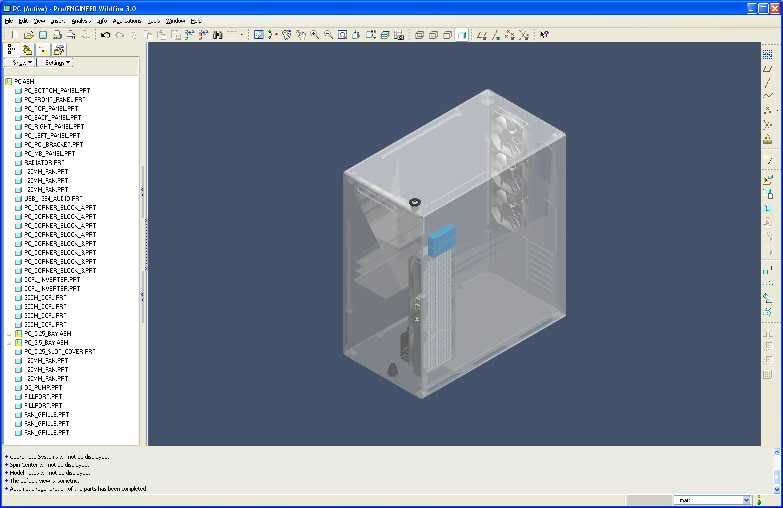Toggle datum points display
Screen dimensions: 783x508
(509, 35)
